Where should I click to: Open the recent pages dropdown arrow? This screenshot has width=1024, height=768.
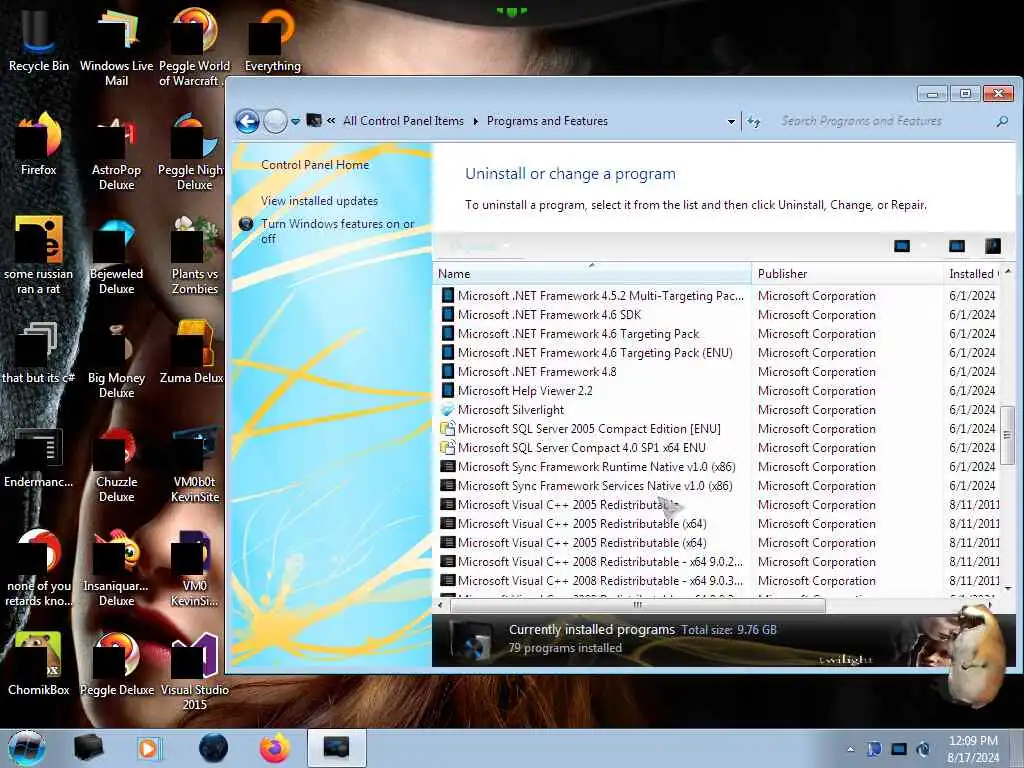pyautogui.click(x=295, y=121)
